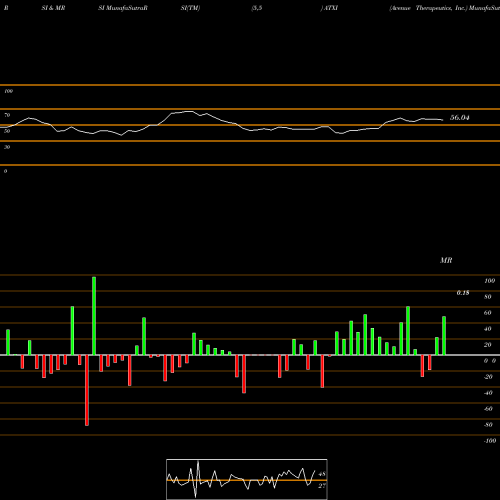Click the -40 label on MR axis
Screen dimensions: 500x500
pos(488,393)
